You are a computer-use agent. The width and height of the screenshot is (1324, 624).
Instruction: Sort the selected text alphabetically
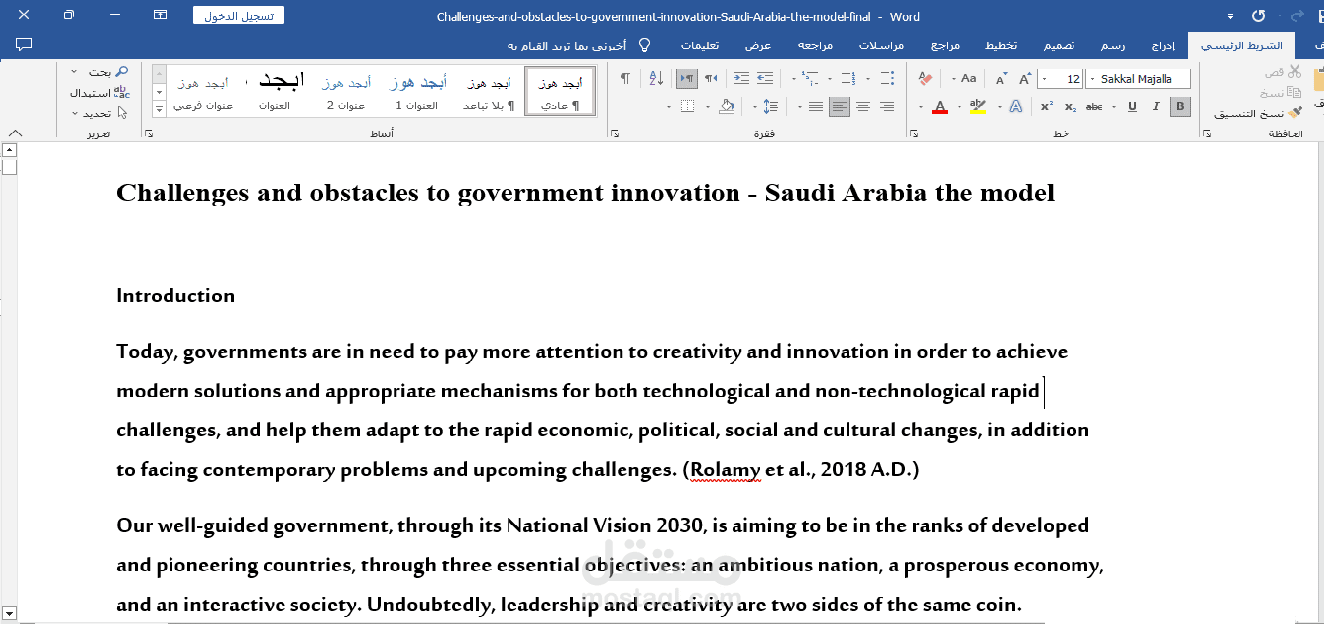[656, 78]
